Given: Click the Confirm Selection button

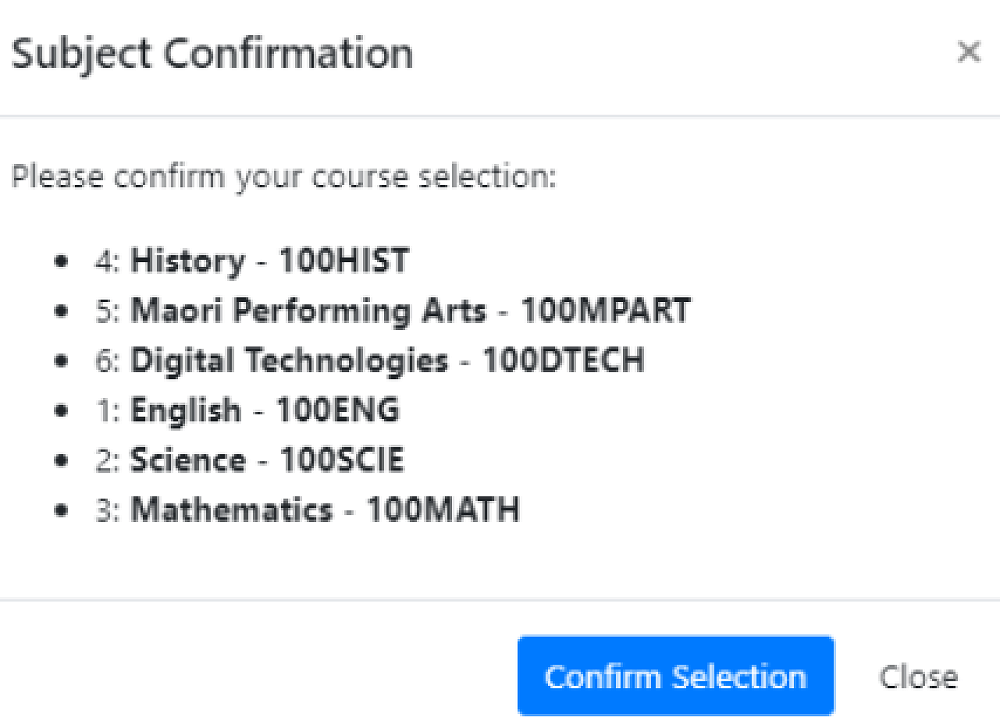Looking at the screenshot, I should click(x=675, y=677).
